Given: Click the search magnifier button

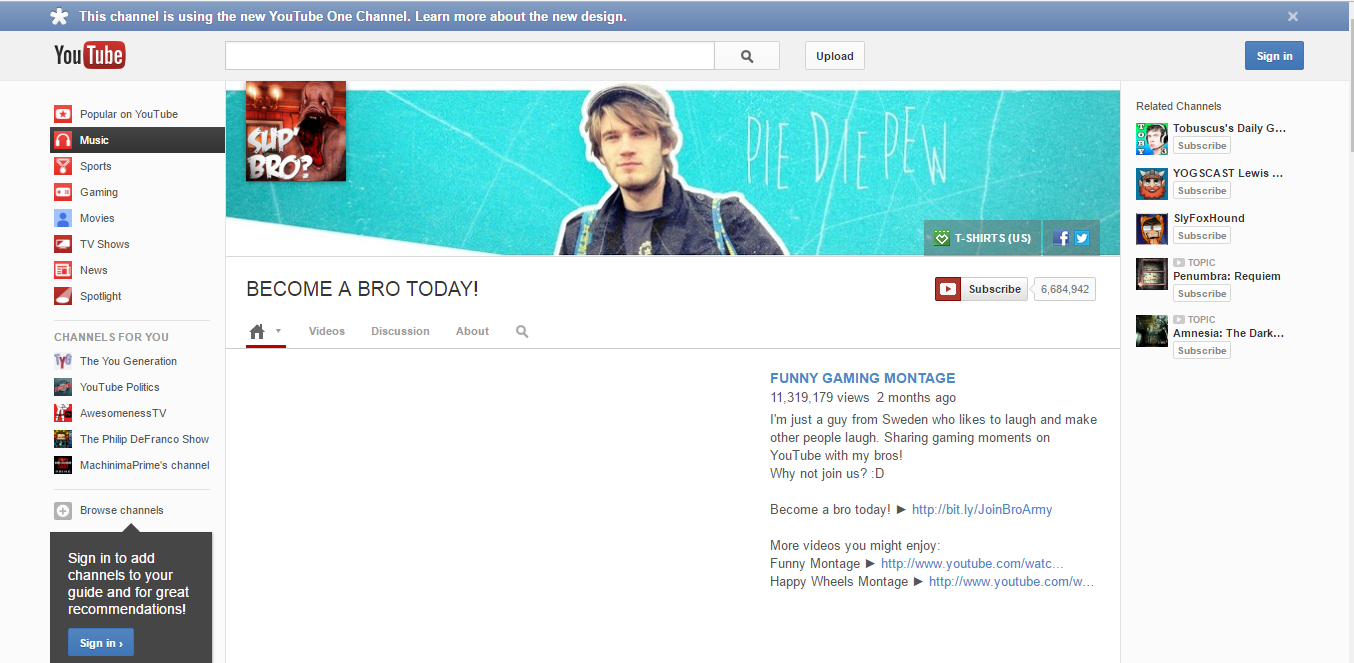Looking at the screenshot, I should [747, 56].
